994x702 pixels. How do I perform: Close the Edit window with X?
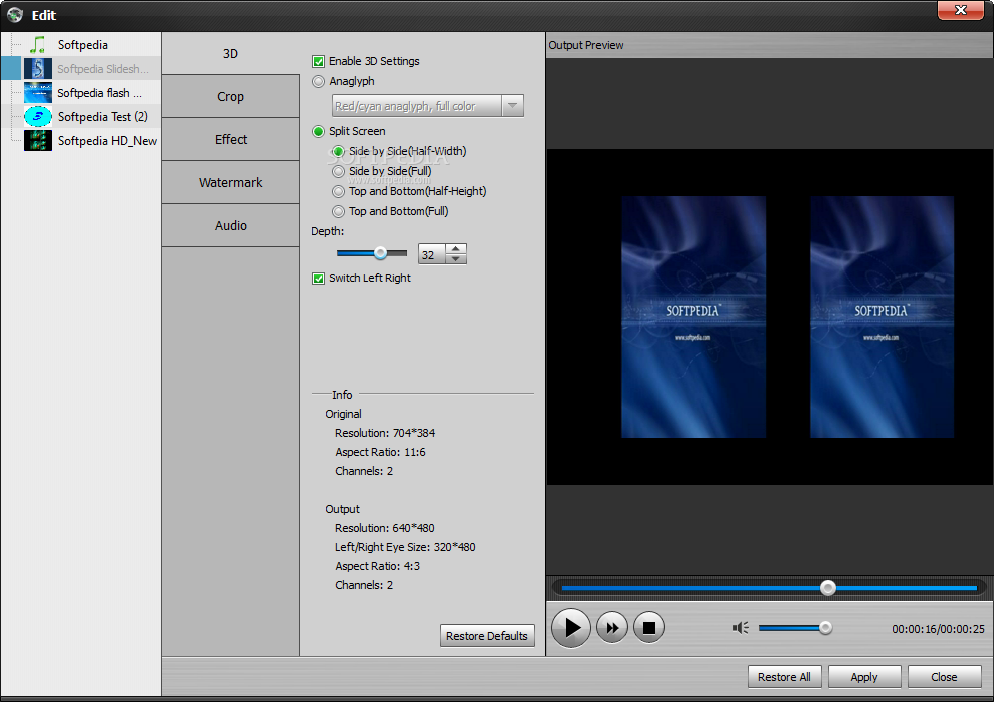click(960, 10)
